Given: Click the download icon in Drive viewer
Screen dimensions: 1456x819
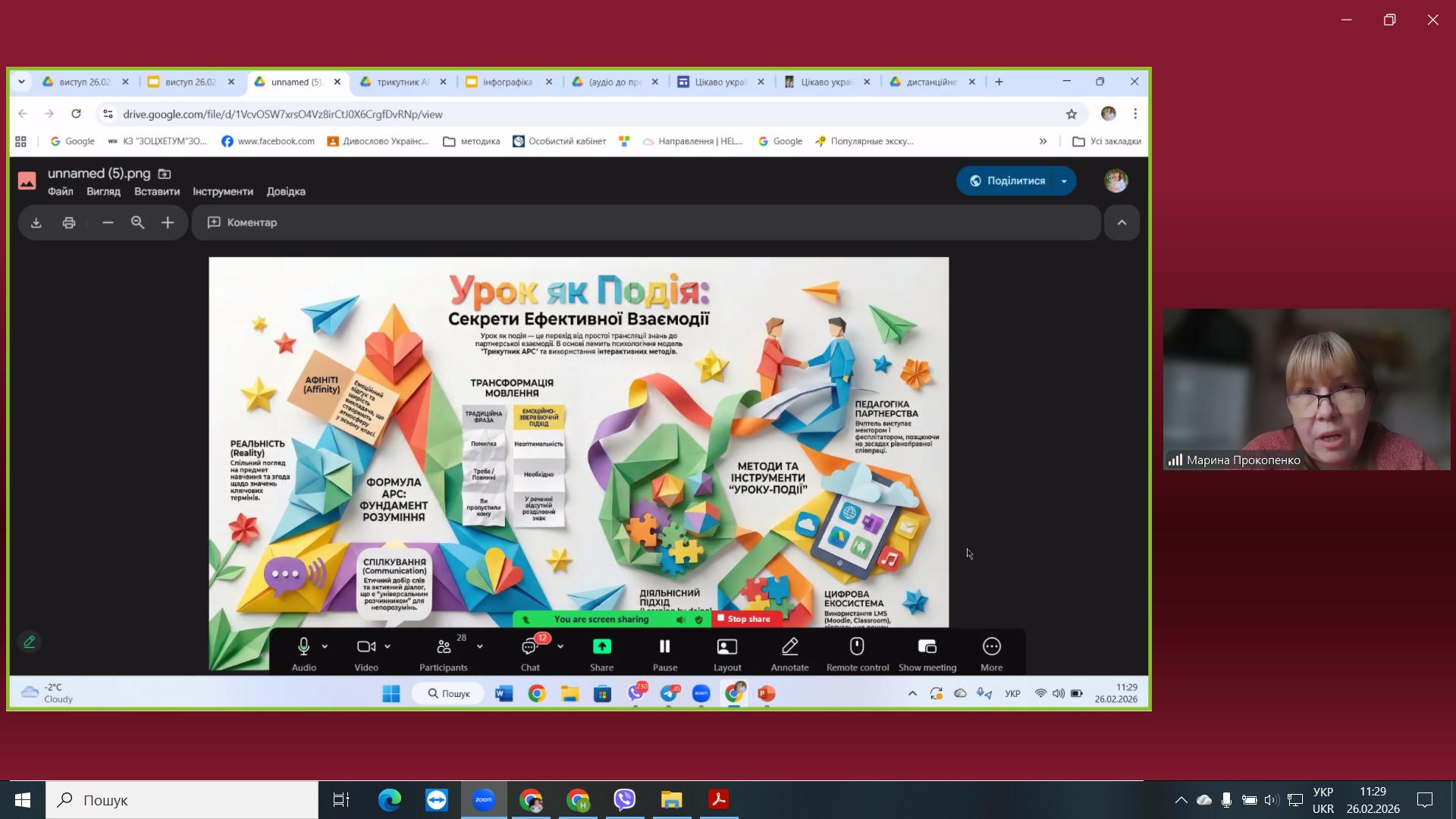Looking at the screenshot, I should tap(36, 222).
